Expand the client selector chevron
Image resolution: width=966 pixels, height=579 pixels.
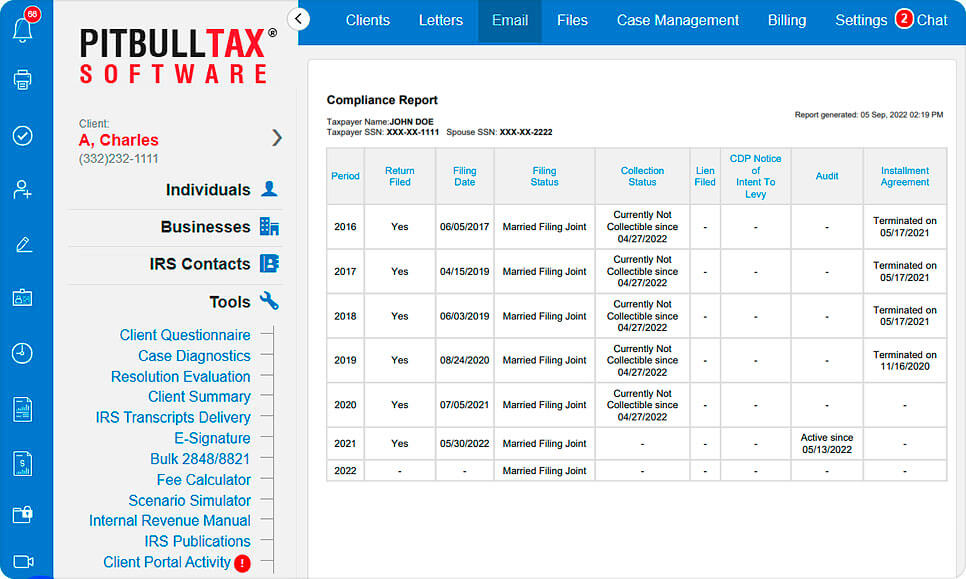click(277, 137)
